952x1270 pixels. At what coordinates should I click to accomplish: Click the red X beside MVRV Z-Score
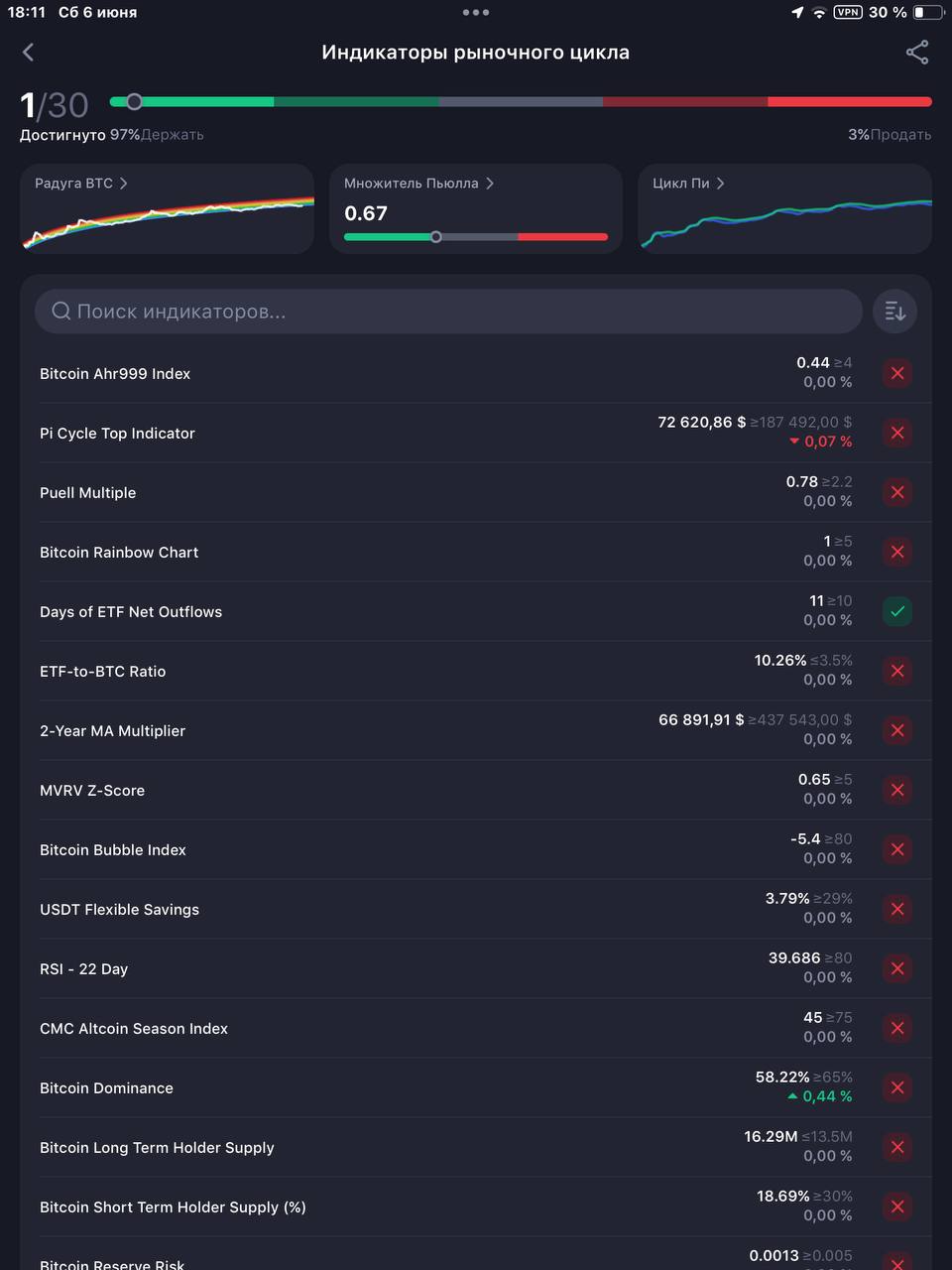[x=897, y=790]
